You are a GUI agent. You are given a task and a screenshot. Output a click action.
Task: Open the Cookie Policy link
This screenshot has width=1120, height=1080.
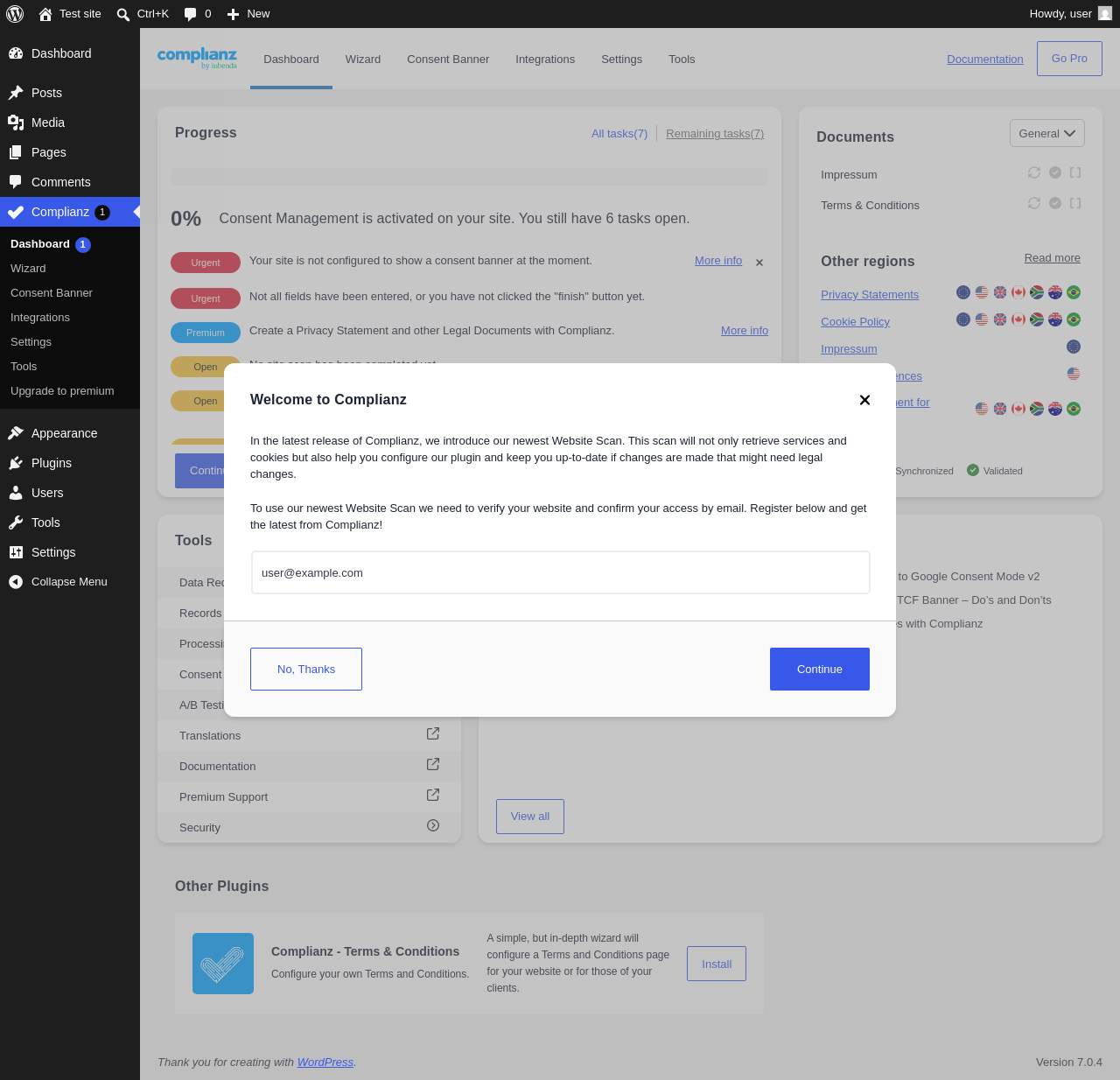coord(855,322)
